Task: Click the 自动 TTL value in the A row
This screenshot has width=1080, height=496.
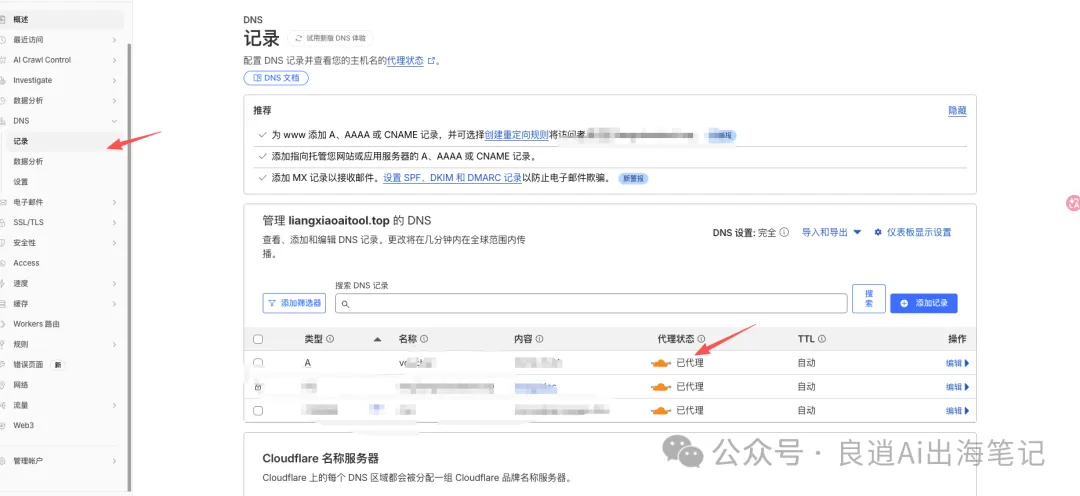Action: pyautogui.click(x=807, y=363)
